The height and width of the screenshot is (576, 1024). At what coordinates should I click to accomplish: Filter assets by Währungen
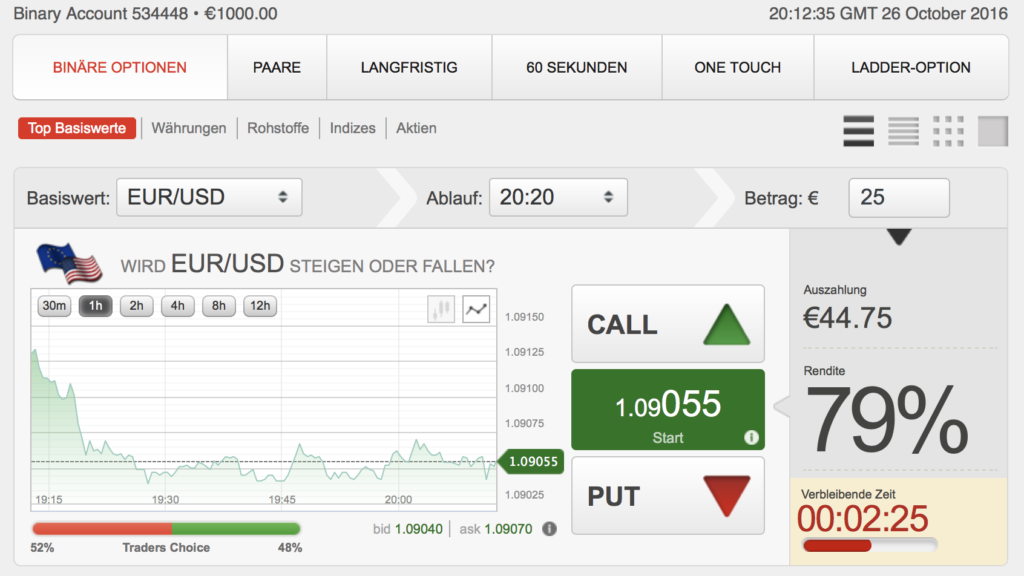(x=189, y=128)
